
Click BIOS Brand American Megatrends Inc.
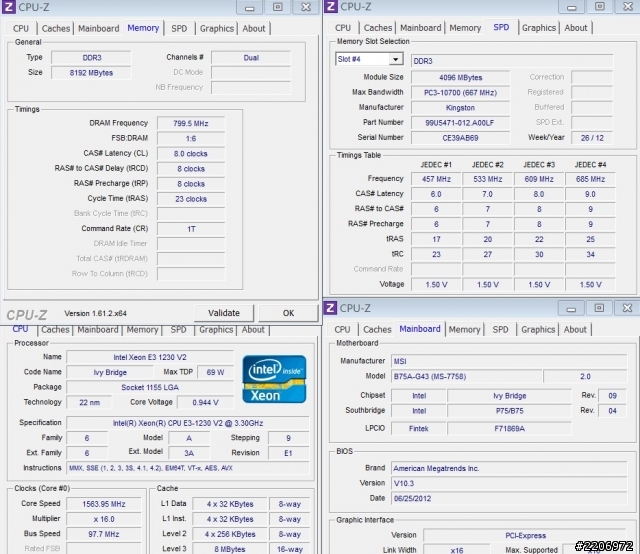tap(509, 468)
